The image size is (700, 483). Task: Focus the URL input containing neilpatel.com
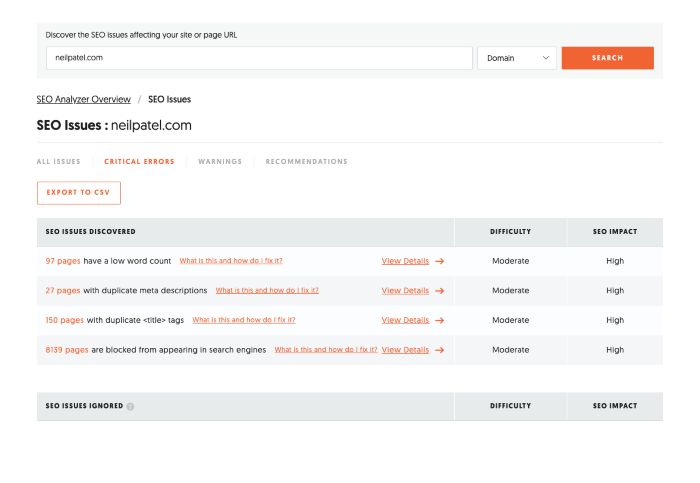(259, 58)
